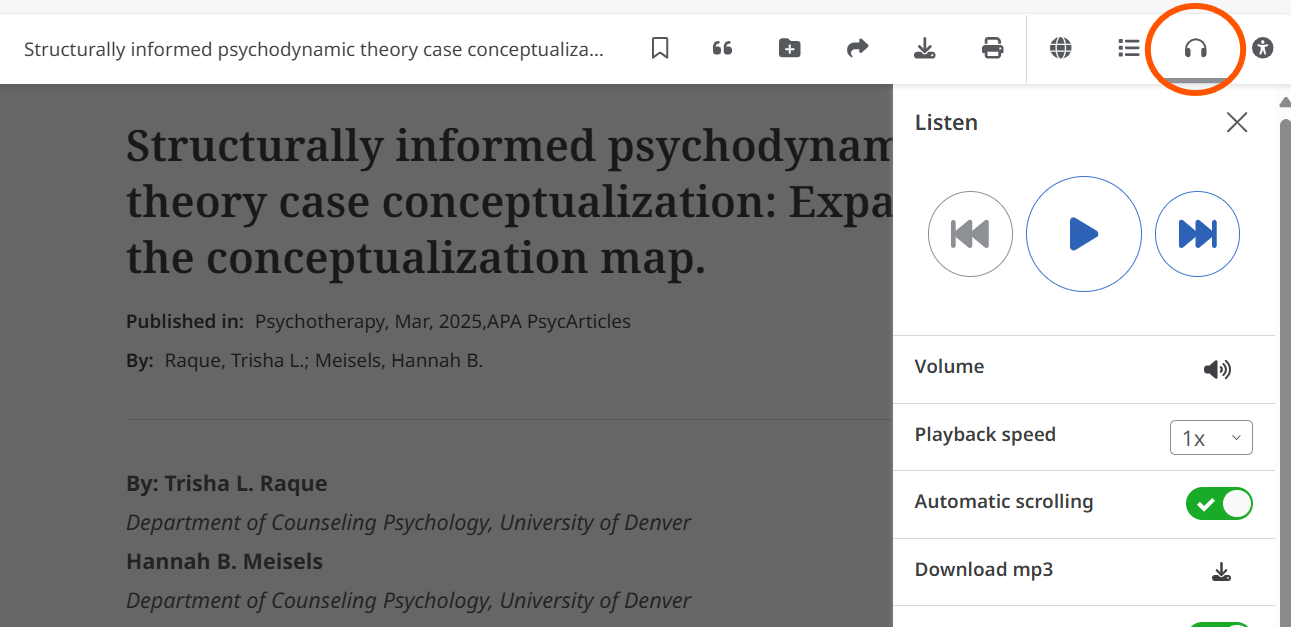This screenshot has height=627, width=1291.
Task: Open the Cite tool
Action: click(x=722, y=47)
